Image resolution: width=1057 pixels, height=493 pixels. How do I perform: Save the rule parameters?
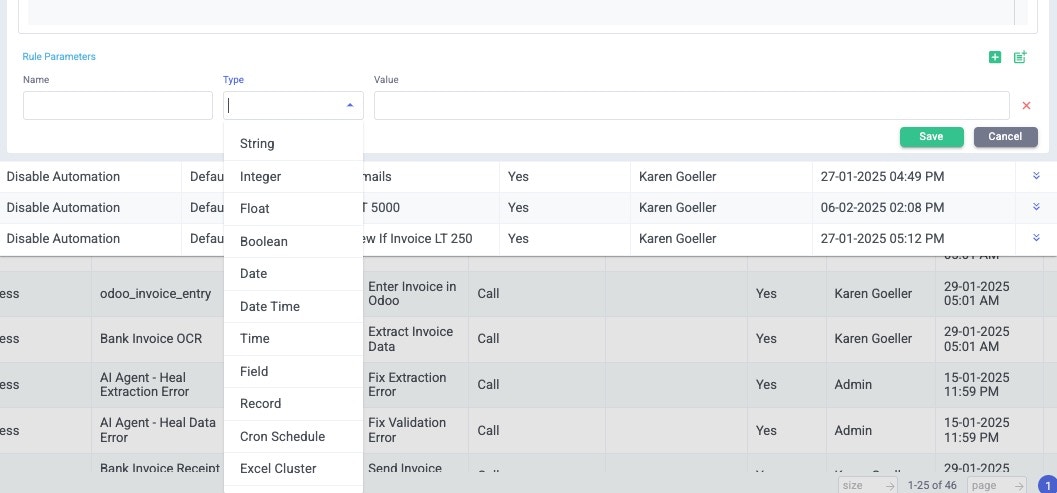(931, 137)
